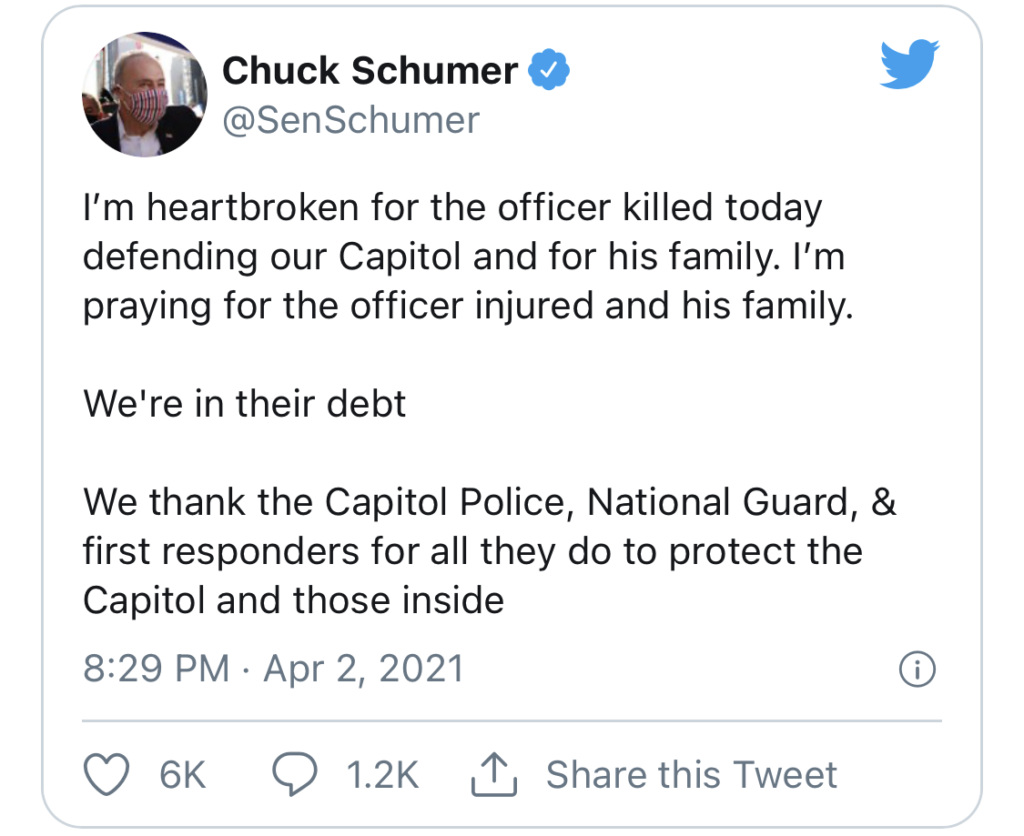Click the Twitter bird logo
The image size is (1024, 836).
909,63
